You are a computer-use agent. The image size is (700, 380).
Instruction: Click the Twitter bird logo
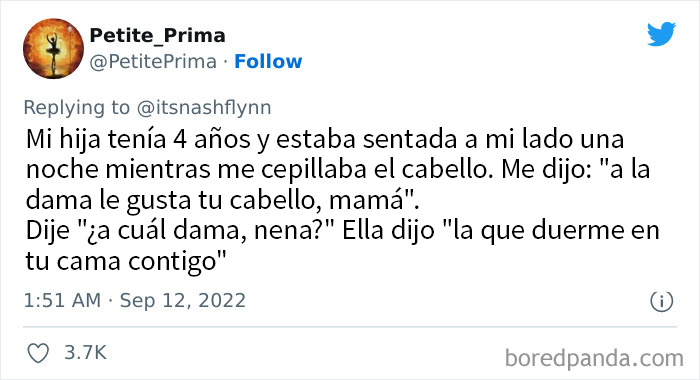click(x=661, y=34)
